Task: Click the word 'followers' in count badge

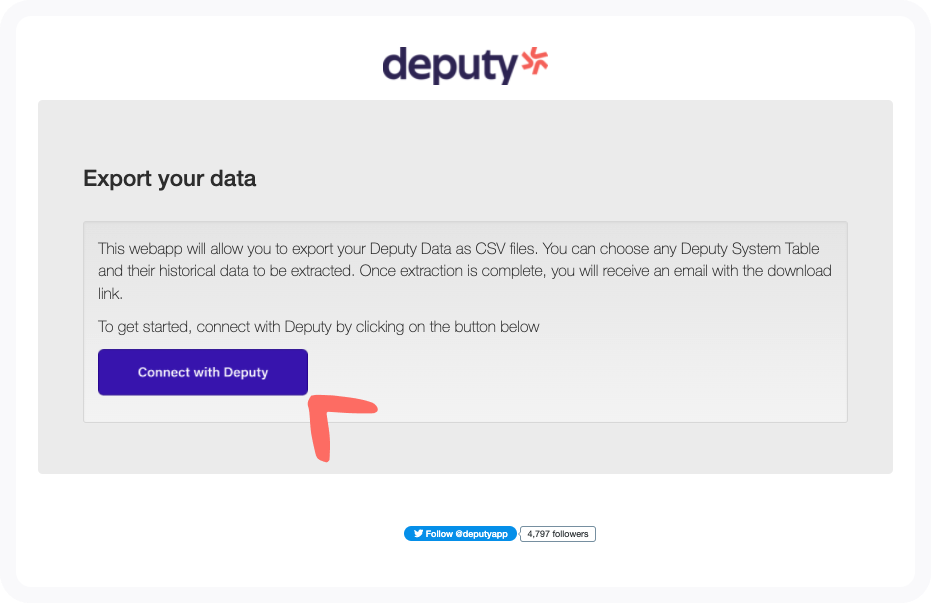Action: pyautogui.click(x=570, y=534)
